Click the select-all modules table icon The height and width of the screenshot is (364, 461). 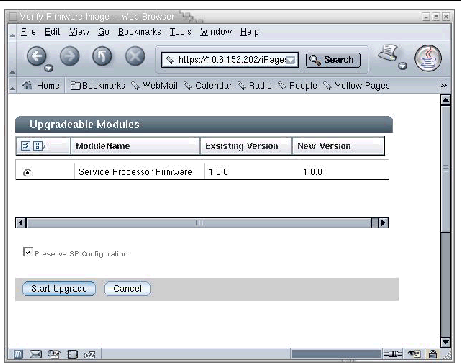tap(25, 146)
